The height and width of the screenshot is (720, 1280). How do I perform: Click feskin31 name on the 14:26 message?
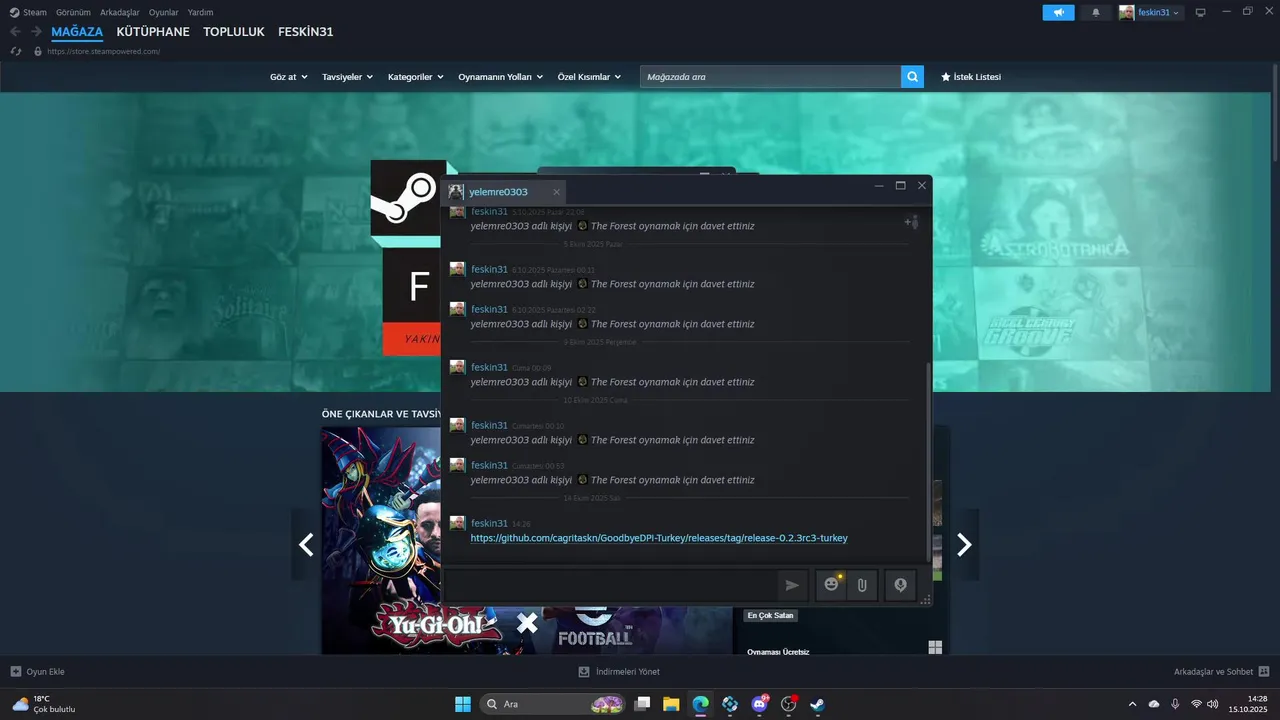click(x=490, y=523)
